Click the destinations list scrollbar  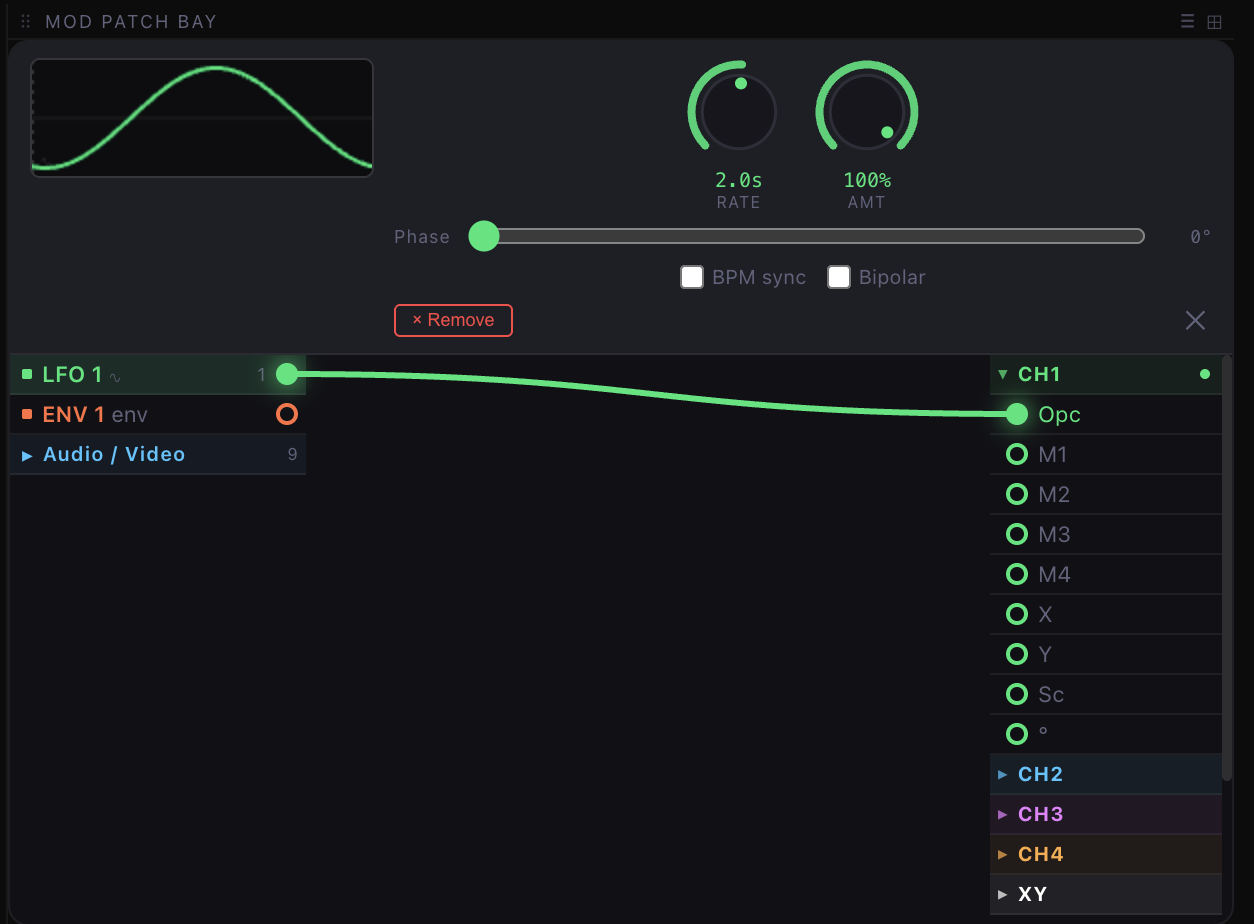tap(1227, 568)
